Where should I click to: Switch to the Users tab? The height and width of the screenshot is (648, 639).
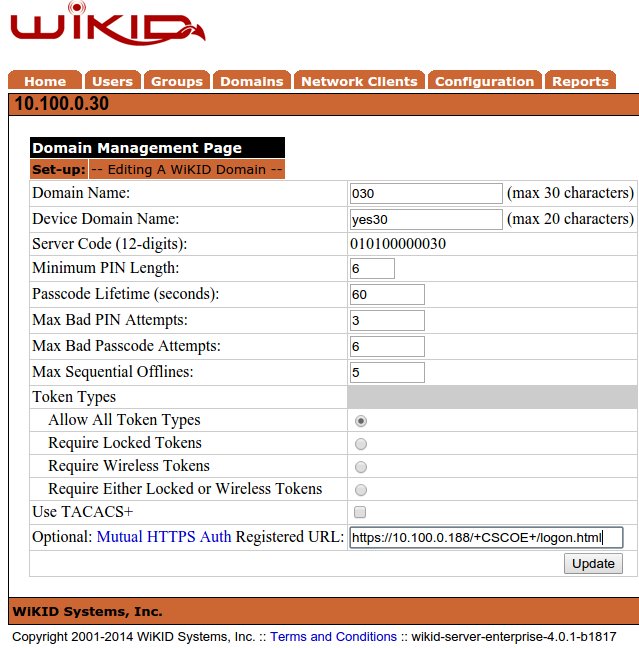pos(112,82)
